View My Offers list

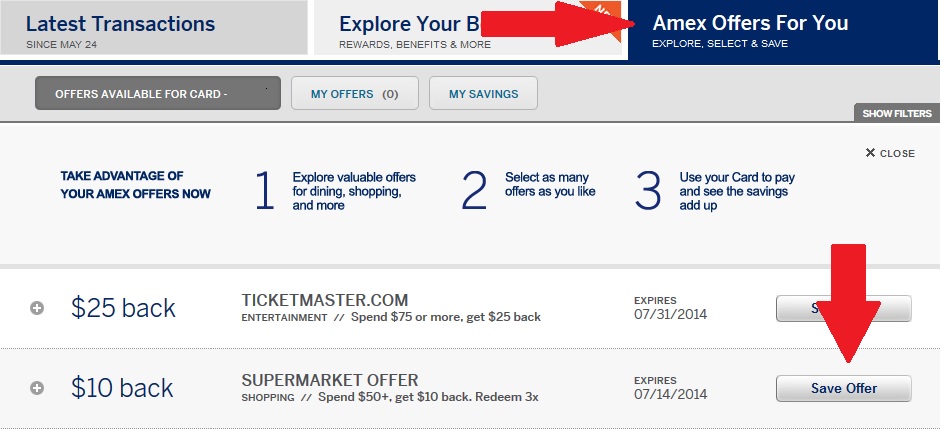coord(354,94)
